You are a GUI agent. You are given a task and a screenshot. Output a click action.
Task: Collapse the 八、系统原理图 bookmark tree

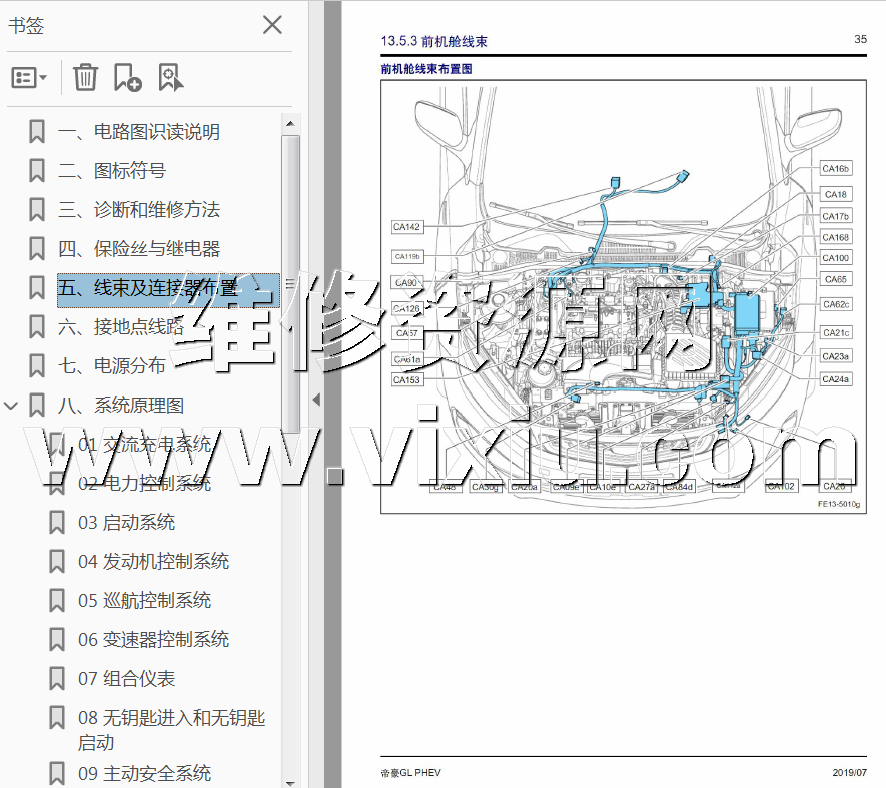pyautogui.click(x=12, y=405)
